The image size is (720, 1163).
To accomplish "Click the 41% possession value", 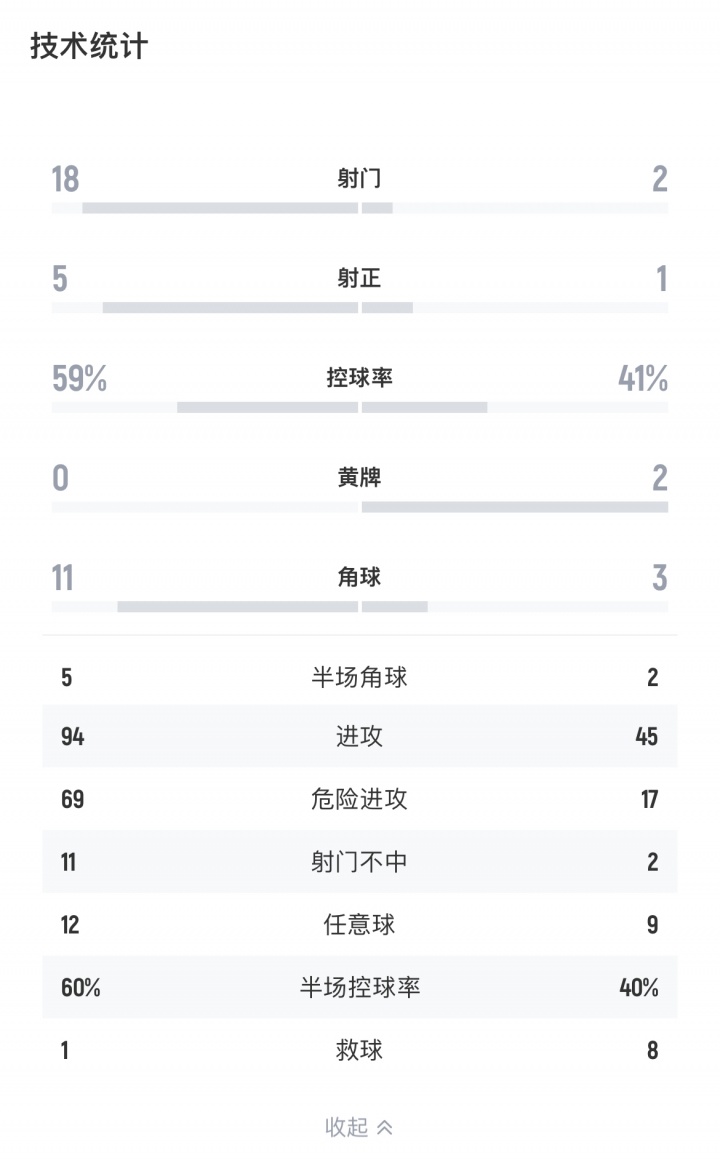I will pos(643,379).
